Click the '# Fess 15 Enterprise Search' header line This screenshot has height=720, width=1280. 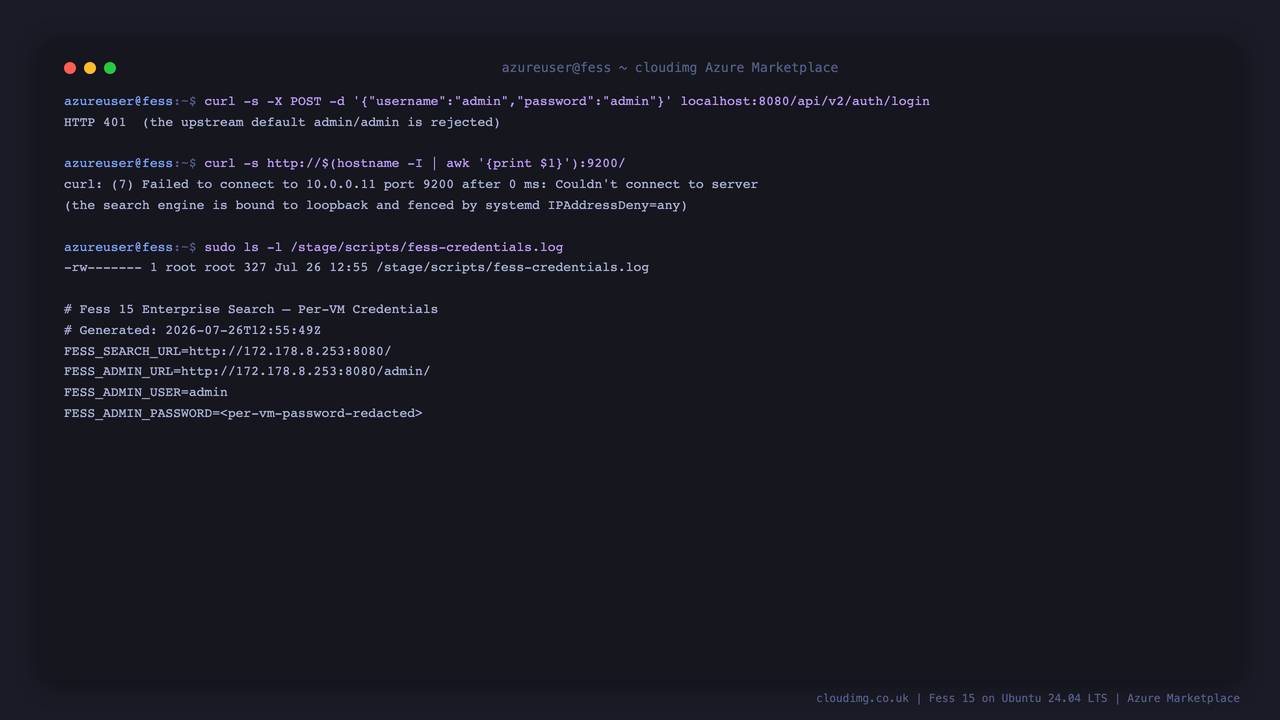251,309
